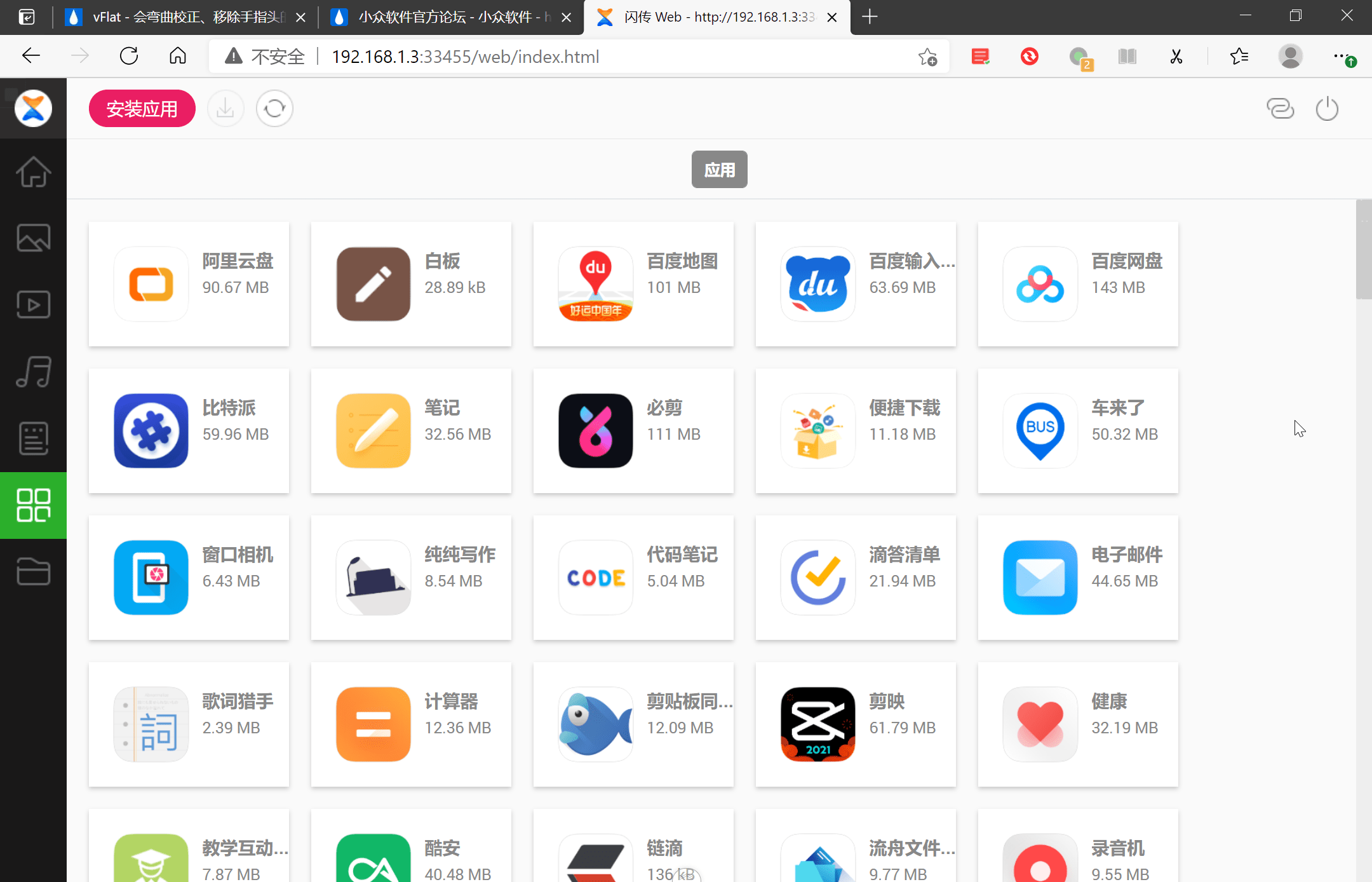Image resolution: width=1372 pixels, height=882 pixels.
Task: Open the sidebar video section
Action: click(33, 305)
